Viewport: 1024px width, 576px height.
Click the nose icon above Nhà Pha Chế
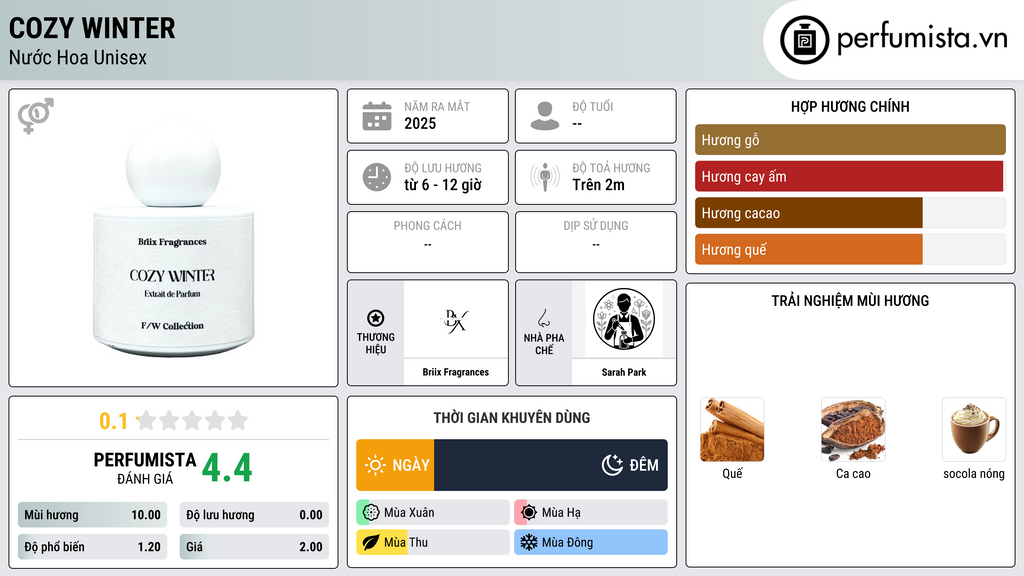543,318
